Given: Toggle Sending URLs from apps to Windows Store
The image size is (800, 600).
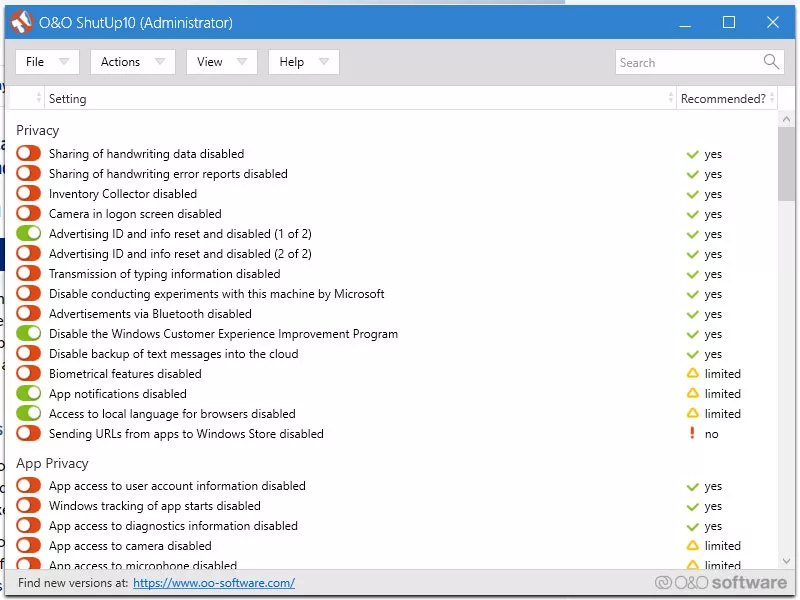Looking at the screenshot, I should pyautogui.click(x=28, y=433).
